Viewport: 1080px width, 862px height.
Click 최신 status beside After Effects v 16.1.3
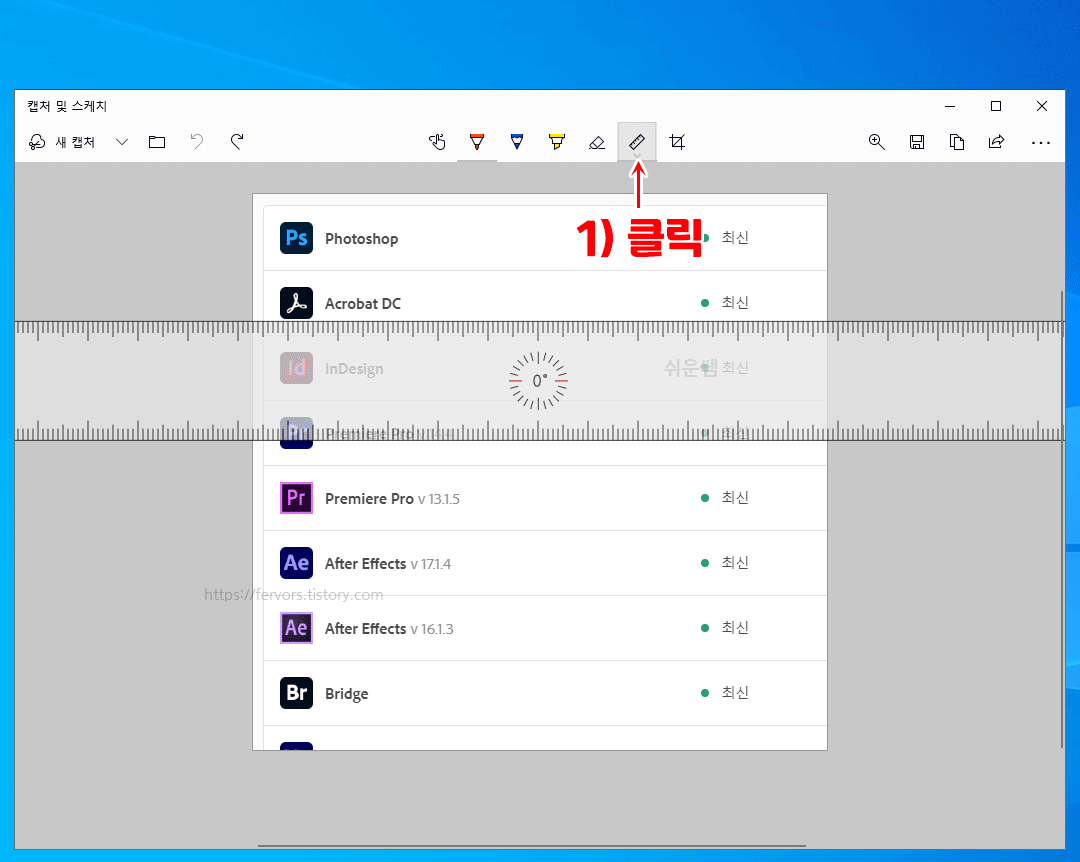click(735, 628)
